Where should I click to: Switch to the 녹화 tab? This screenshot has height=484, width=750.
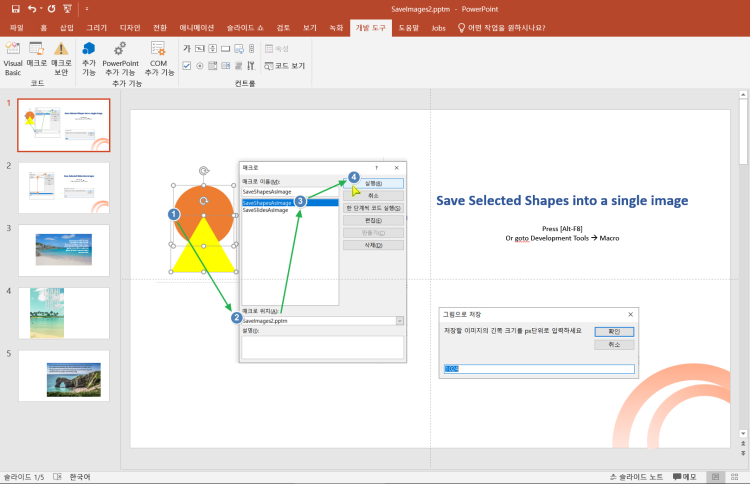pos(336,28)
